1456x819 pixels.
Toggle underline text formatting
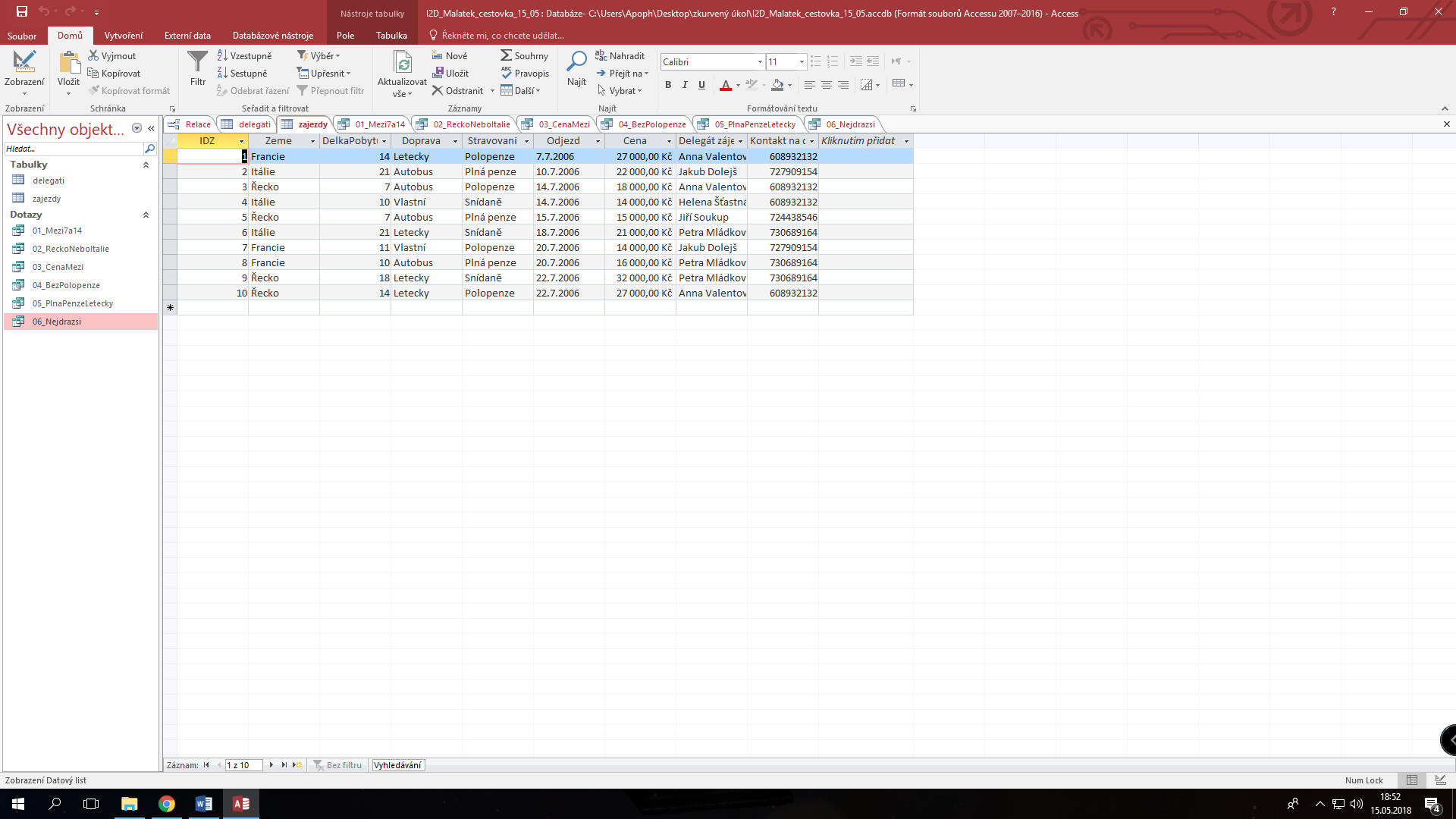(x=701, y=85)
